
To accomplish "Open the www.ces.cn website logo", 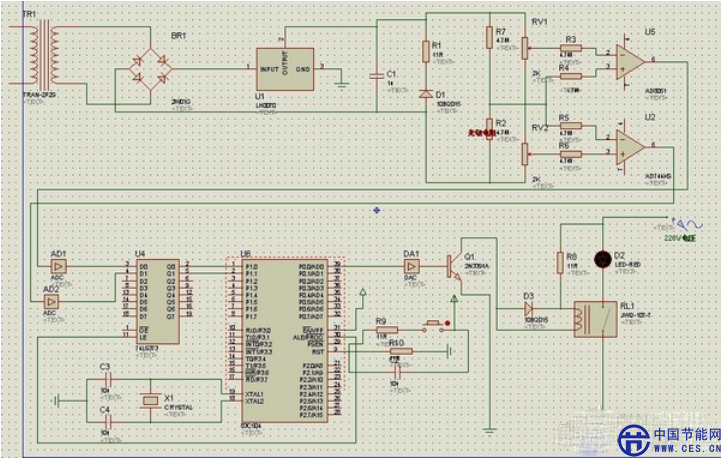I will pyautogui.click(x=664, y=440).
